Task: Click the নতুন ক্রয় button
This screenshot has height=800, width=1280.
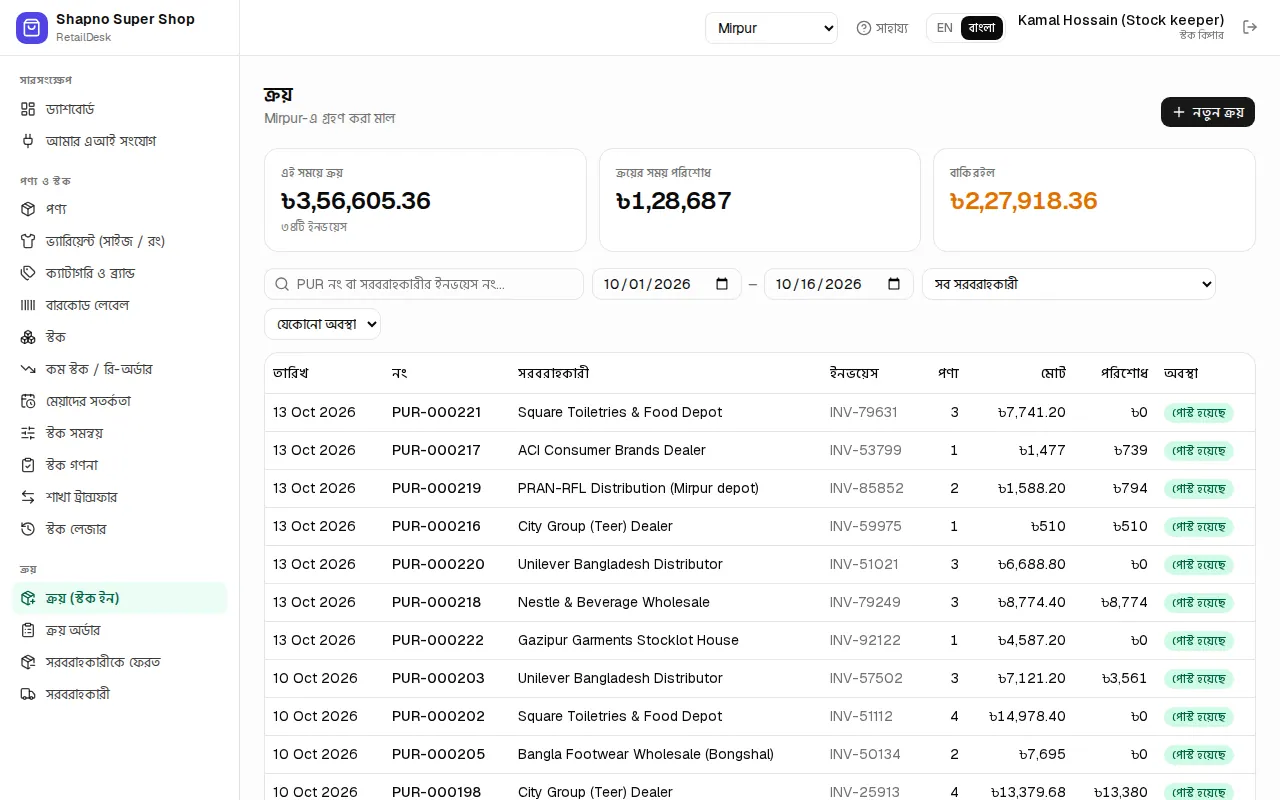Action: click(x=1208, y=112)
